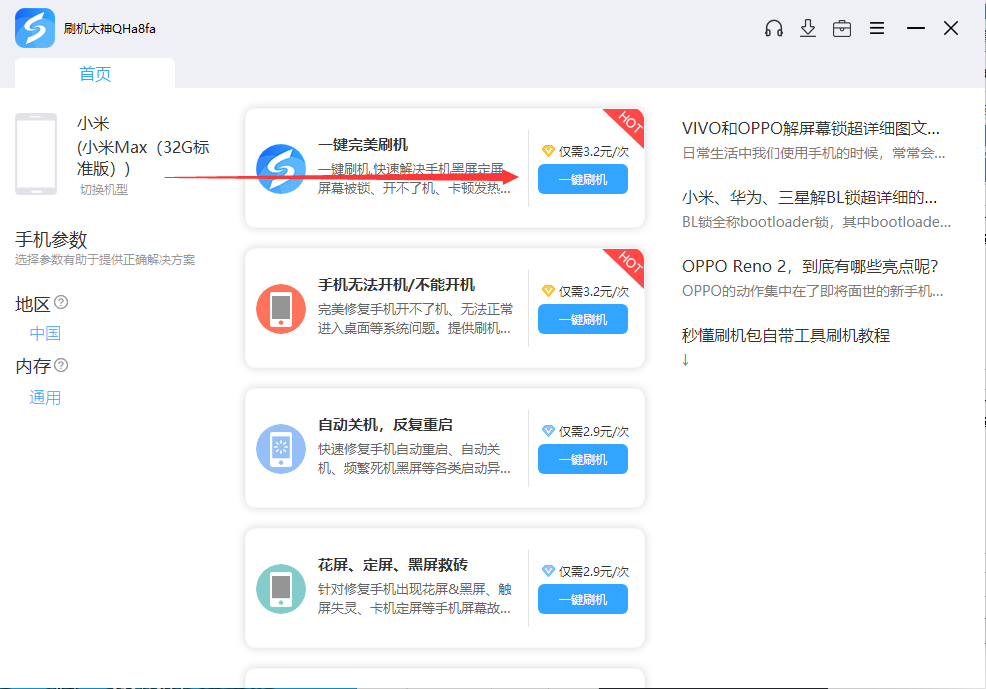Click diamond icon beside 一键完美刷机 price
This screenshot has width=986, height=689.
coord(548,151)
